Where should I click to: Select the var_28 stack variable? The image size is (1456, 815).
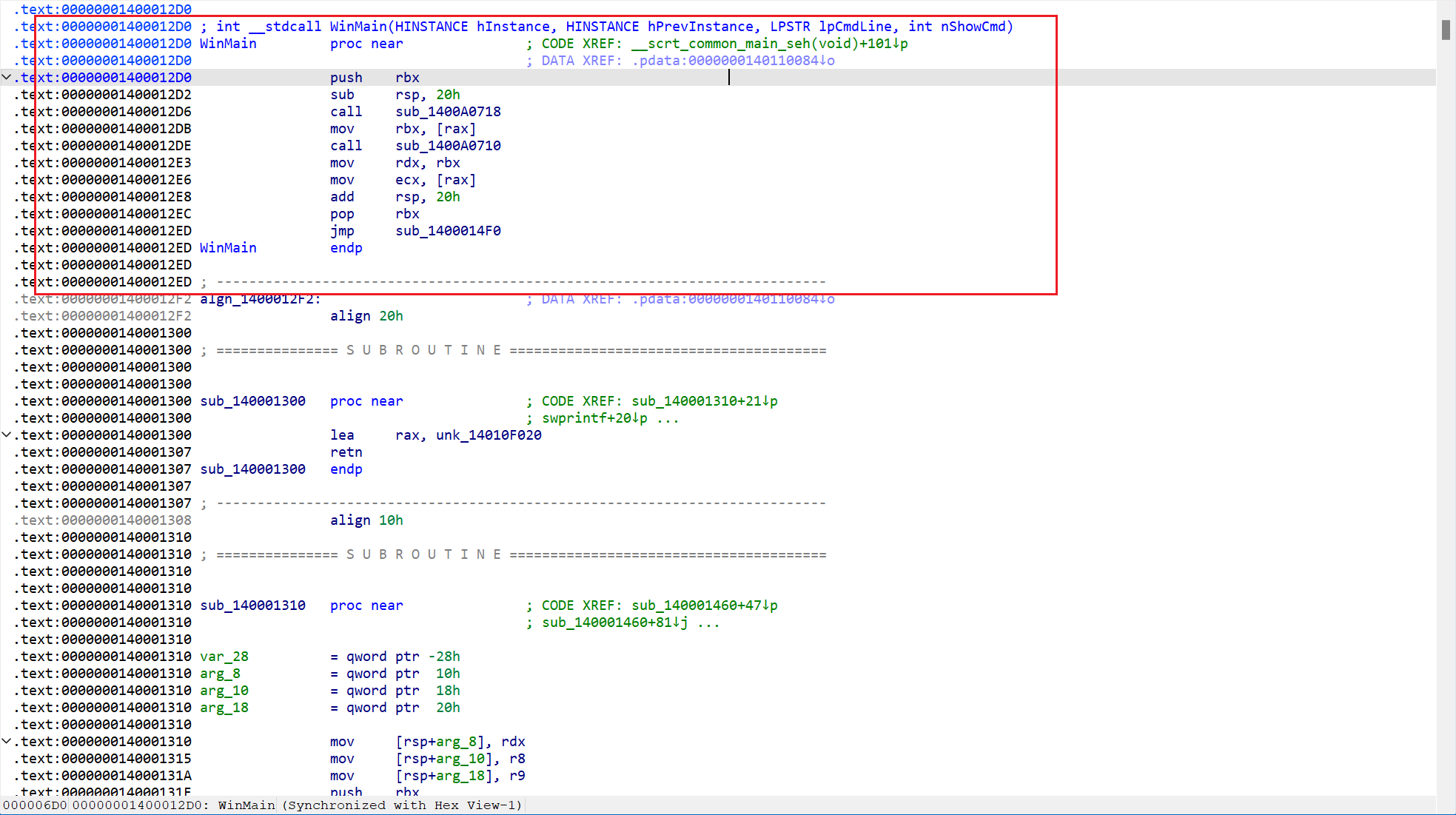[224, 657]
